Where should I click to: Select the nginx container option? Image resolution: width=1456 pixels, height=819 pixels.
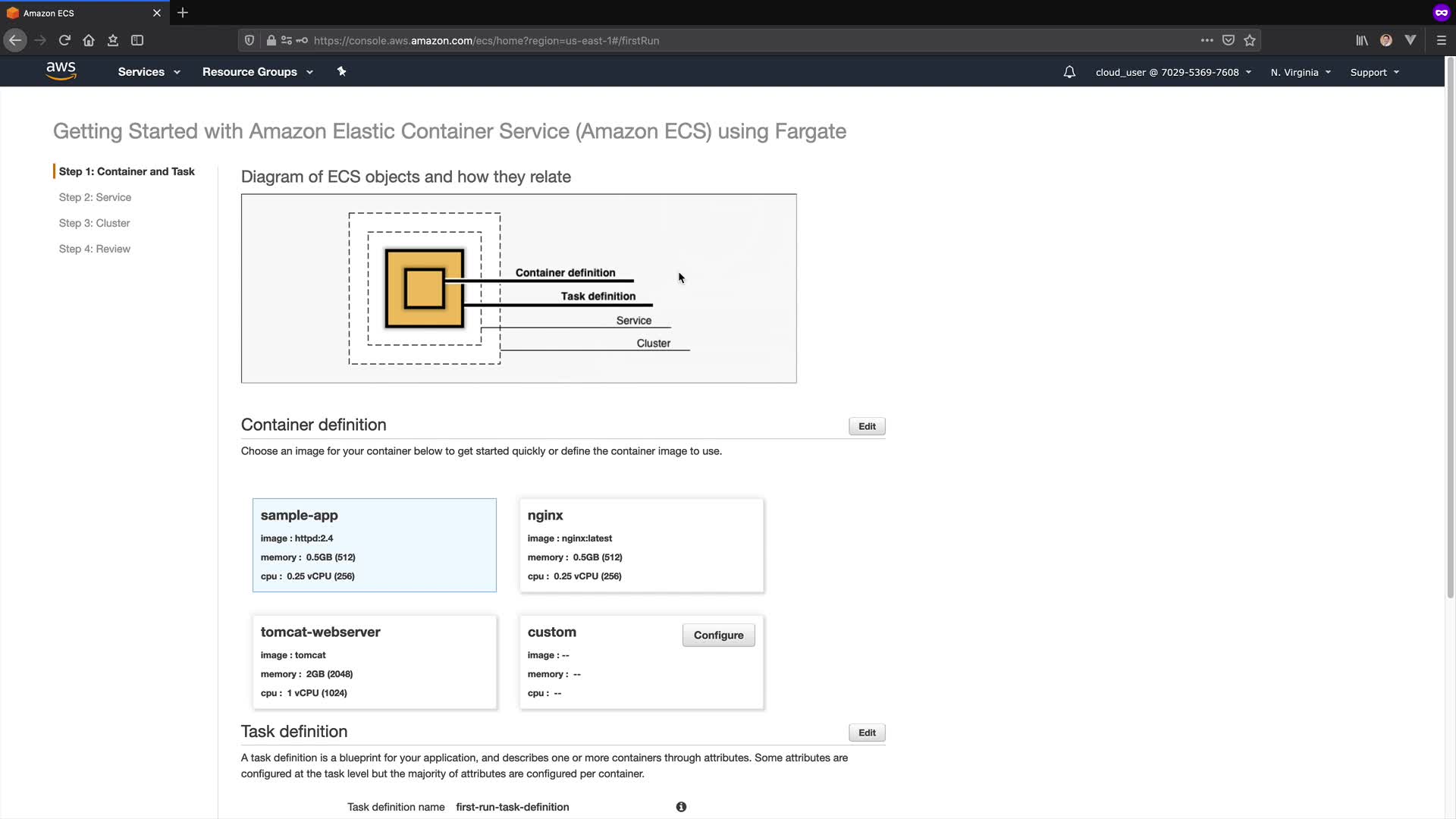642,544
